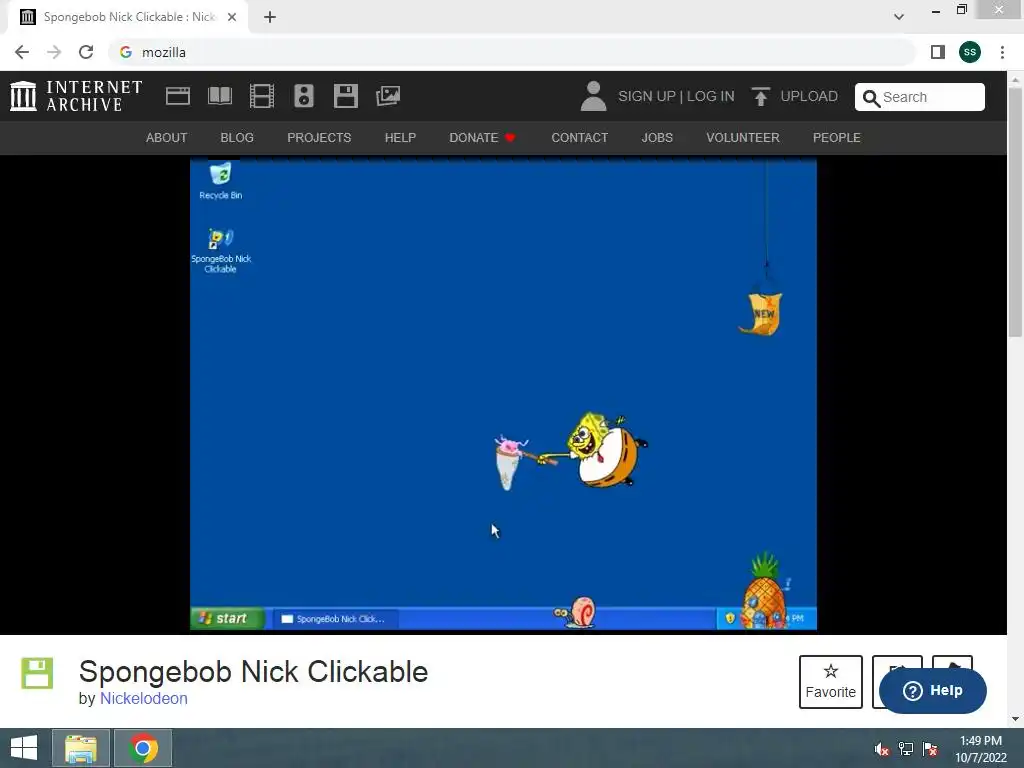Screen dimensions: 1024x768
Task: Open the HELP menu item
Action: pos(400,138)
